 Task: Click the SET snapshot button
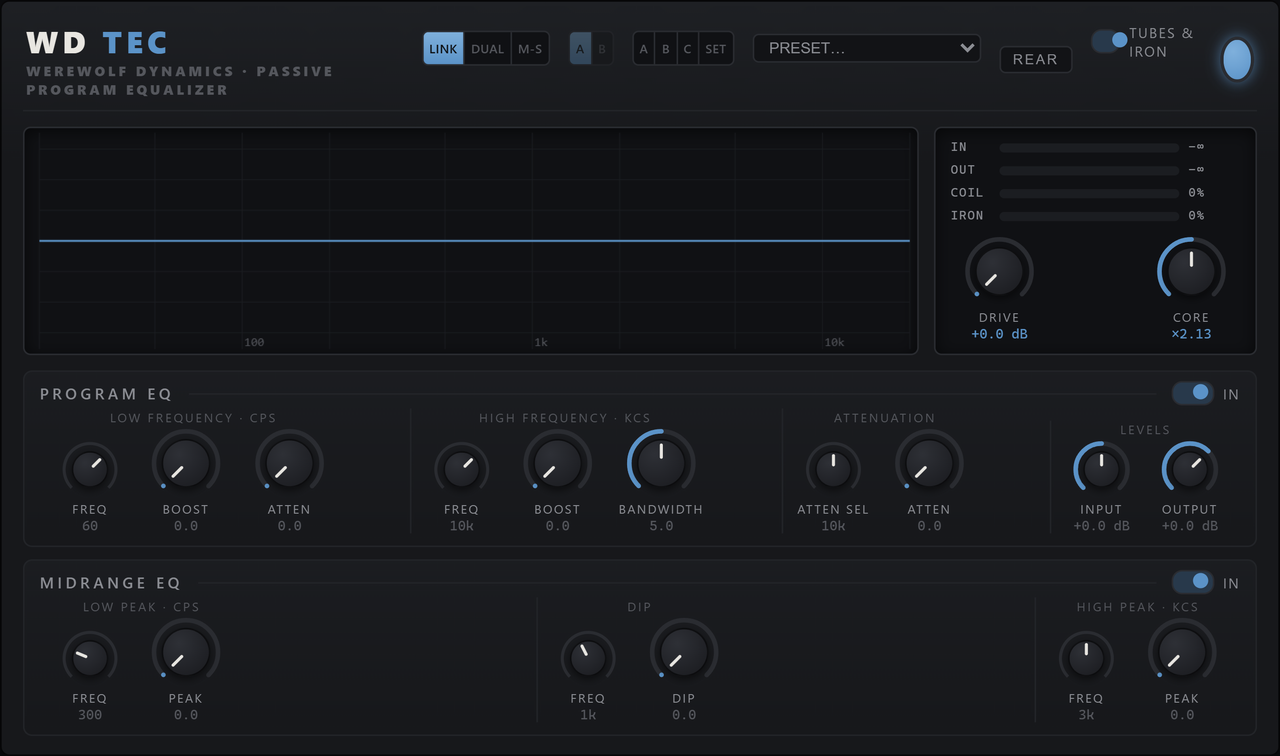coord(716,48)
